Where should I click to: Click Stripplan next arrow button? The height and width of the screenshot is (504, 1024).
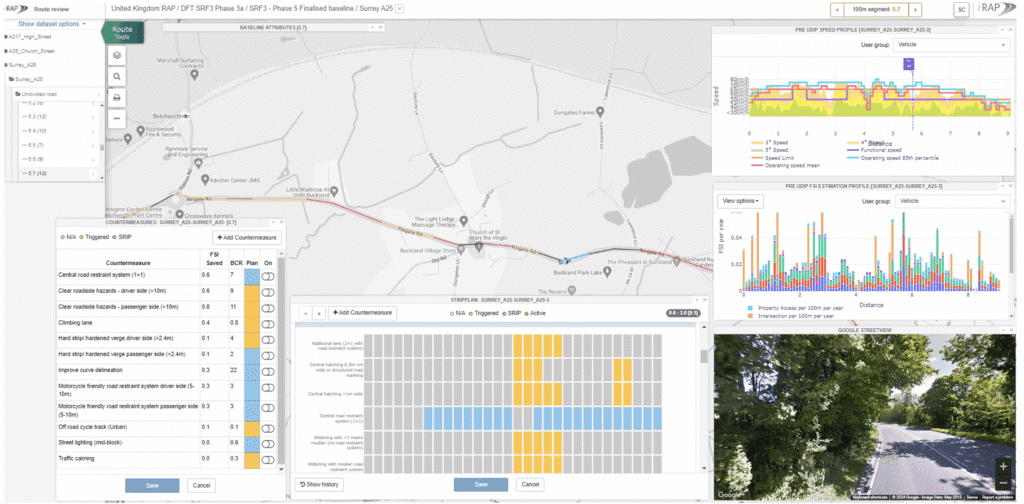319,313
